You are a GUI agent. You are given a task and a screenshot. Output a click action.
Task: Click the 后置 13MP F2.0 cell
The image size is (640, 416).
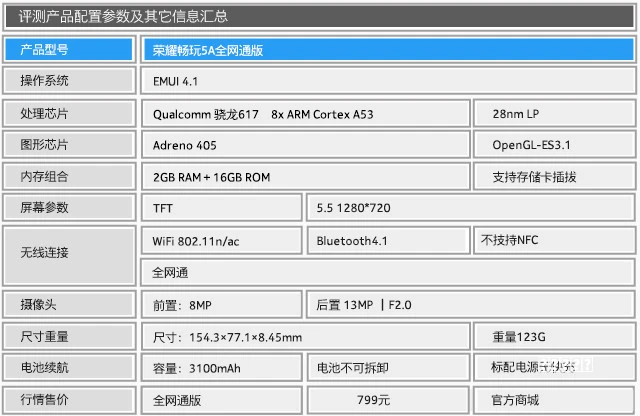coord(471,305)
